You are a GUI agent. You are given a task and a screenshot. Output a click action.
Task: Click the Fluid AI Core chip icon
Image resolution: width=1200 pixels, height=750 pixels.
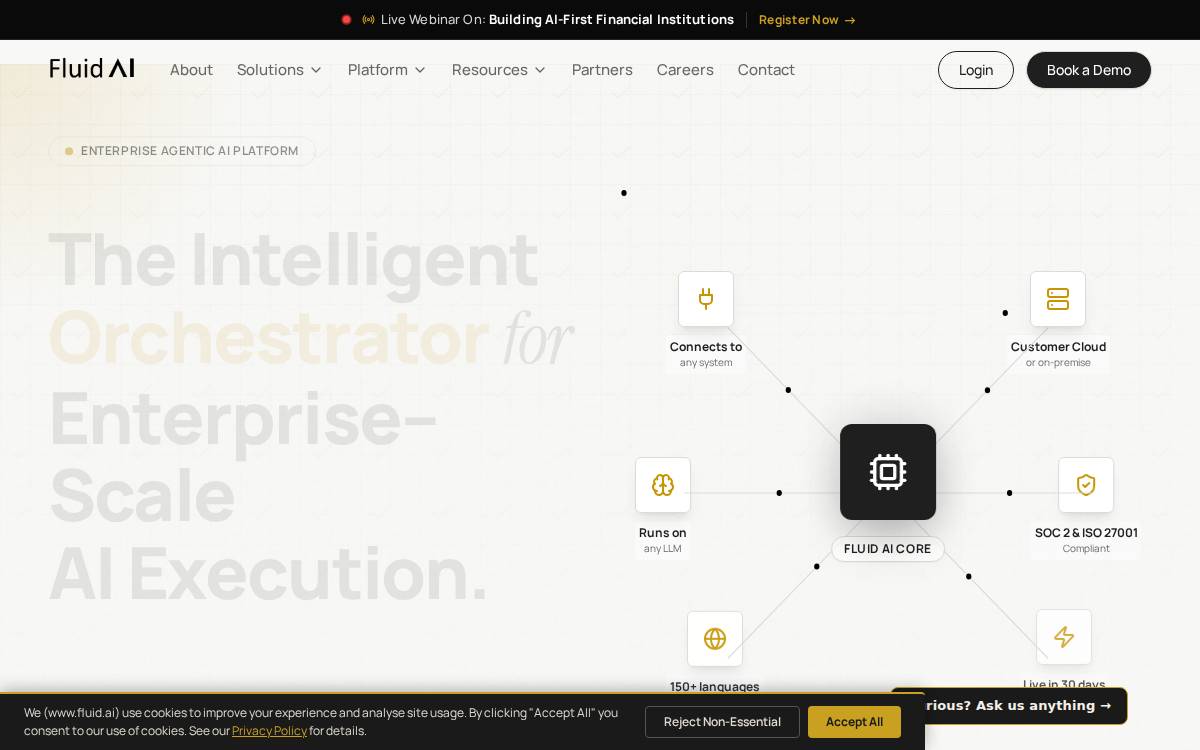pos(888,472)
